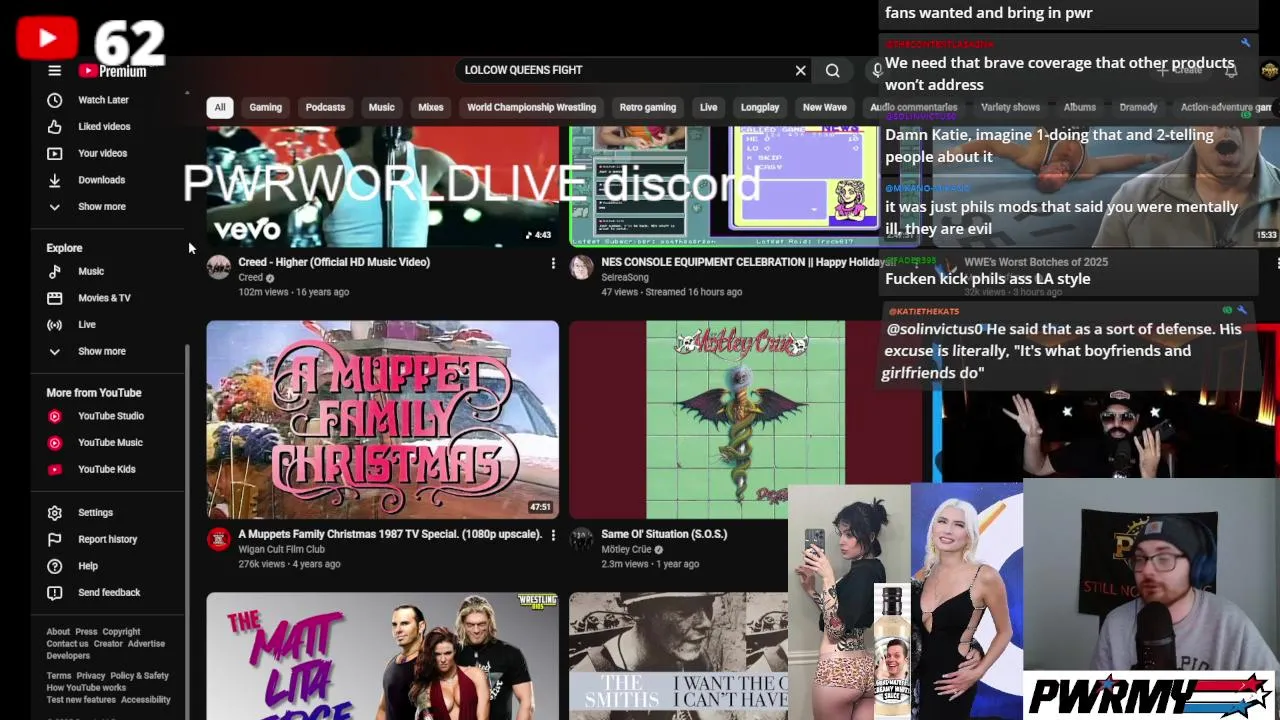Open Watch Later clock icon

point(55,100)
